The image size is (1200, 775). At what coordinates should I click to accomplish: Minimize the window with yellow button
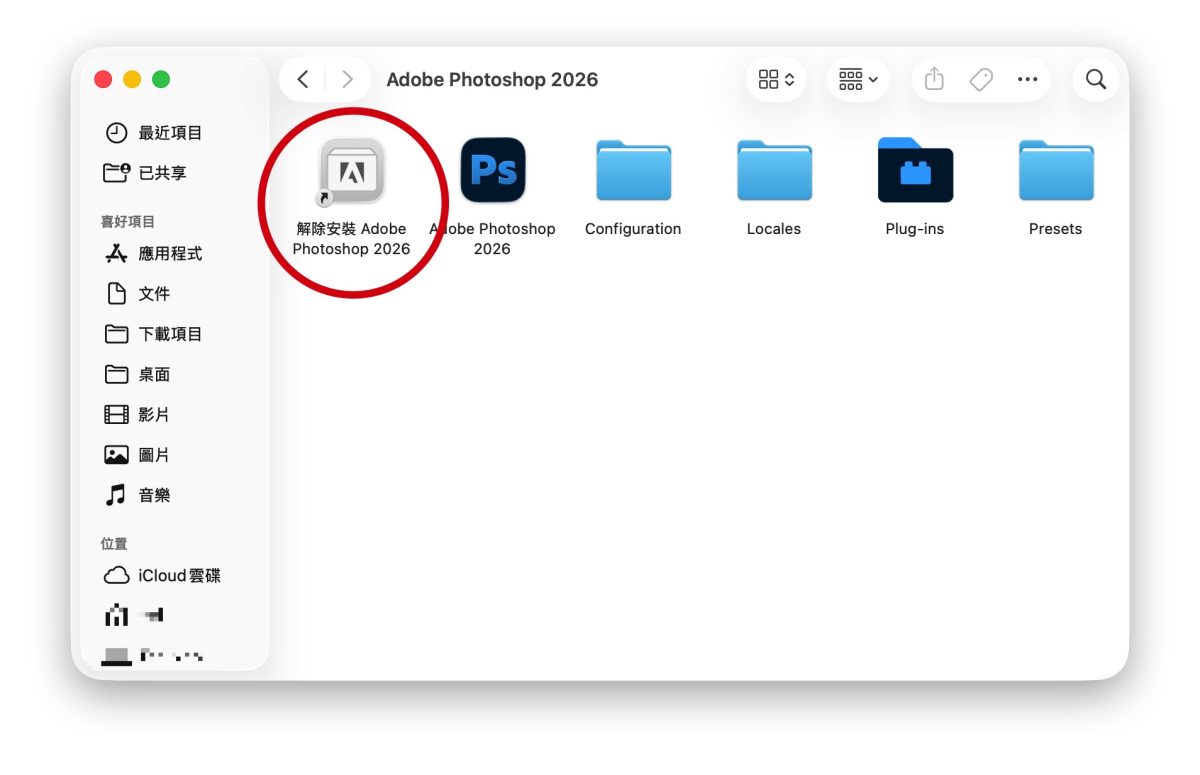click(x=132, y=79)
